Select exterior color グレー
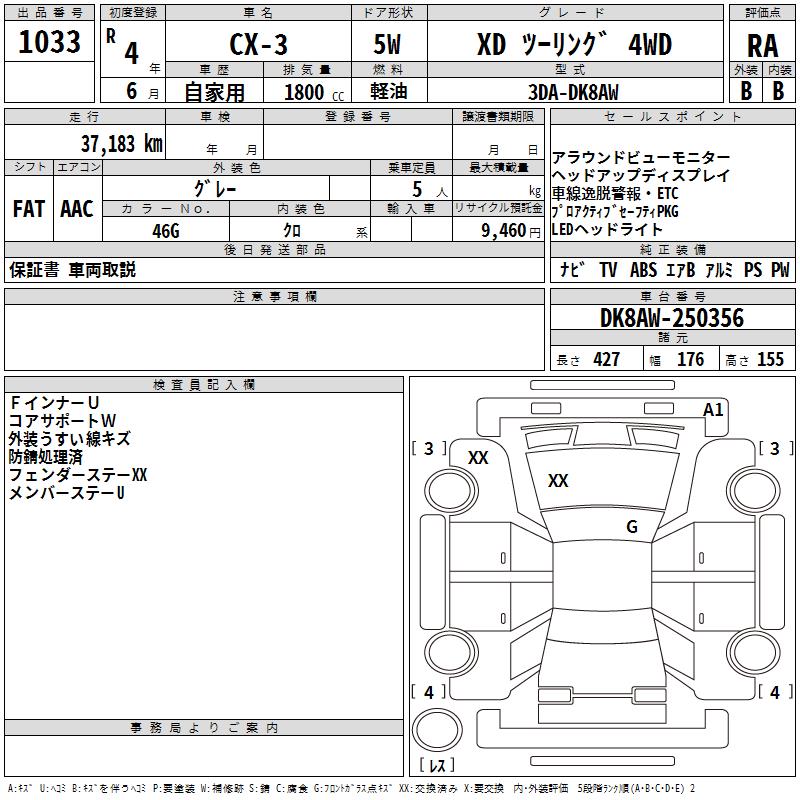 (215, 189)
